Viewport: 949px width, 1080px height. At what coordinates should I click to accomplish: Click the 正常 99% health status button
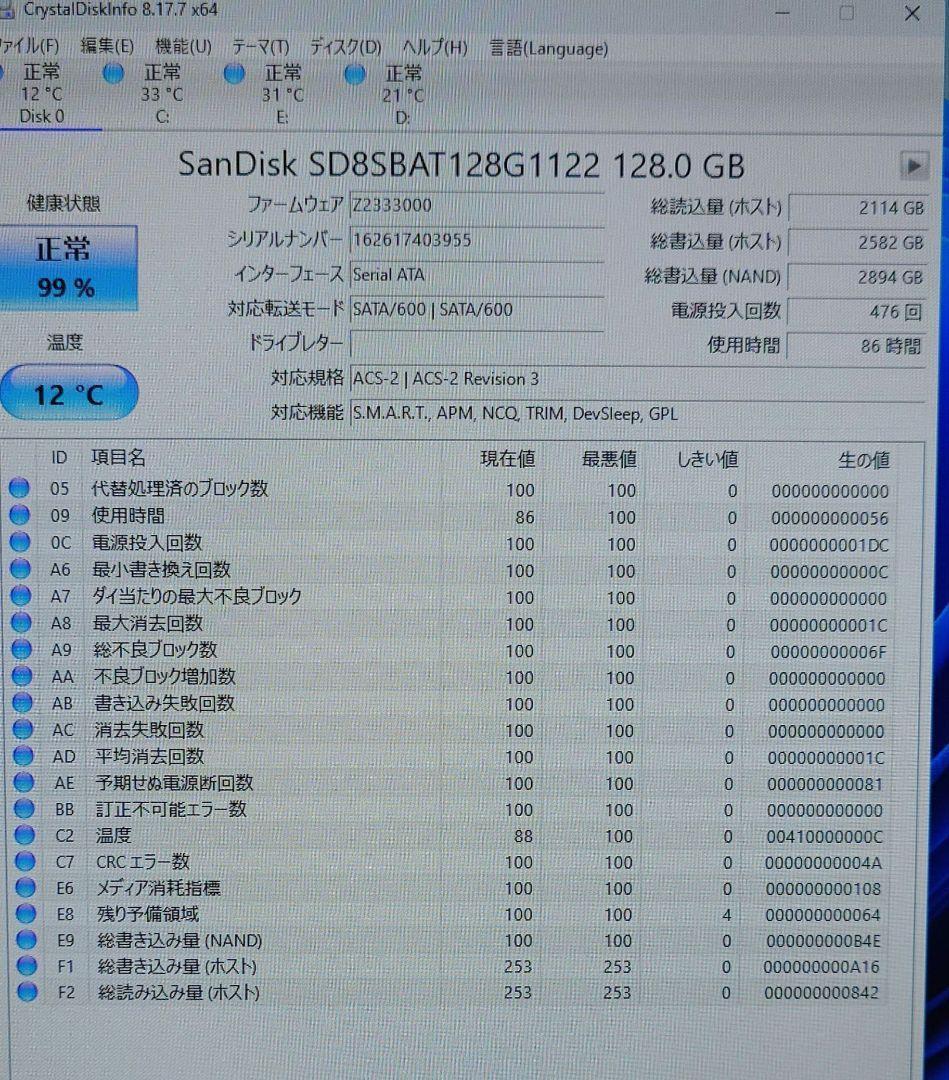point(70,265)
